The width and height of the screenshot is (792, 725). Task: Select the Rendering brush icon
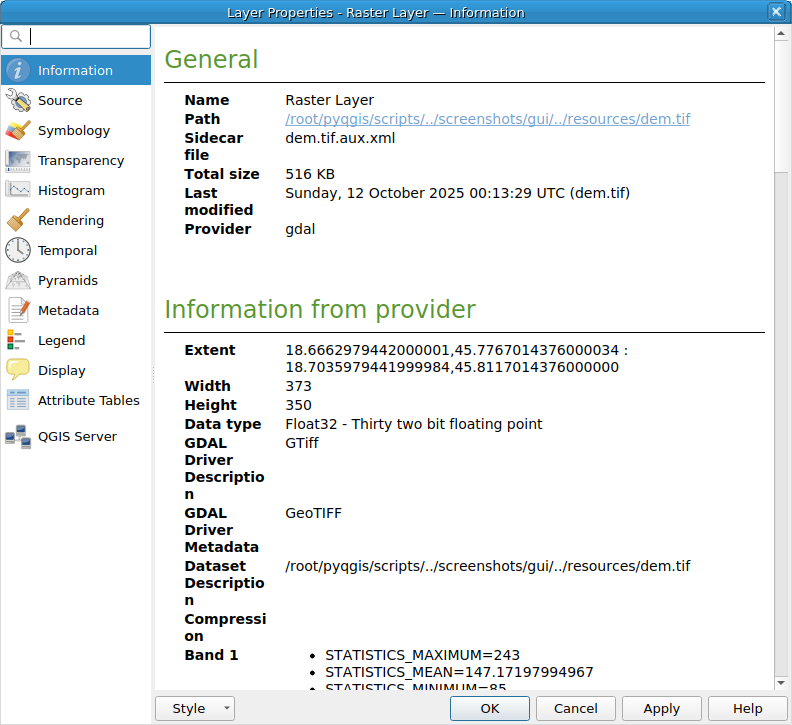click(x=18, y=220)
